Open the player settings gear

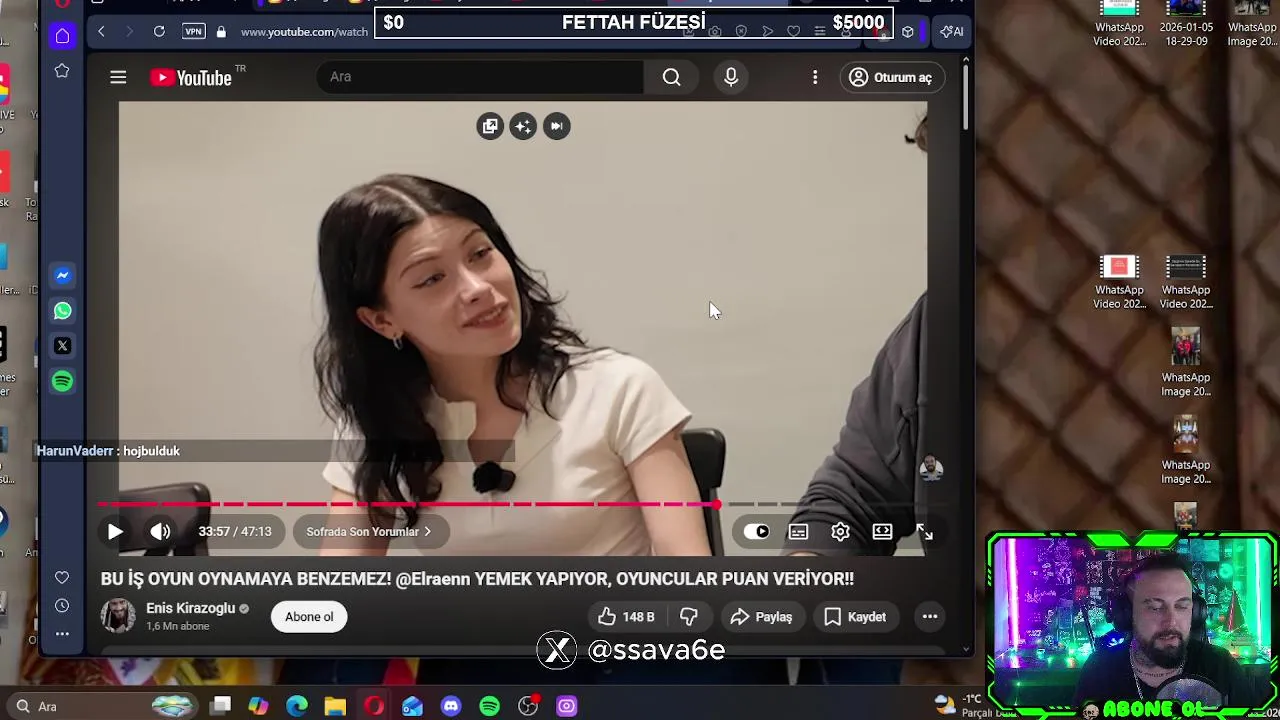(840, 532)
